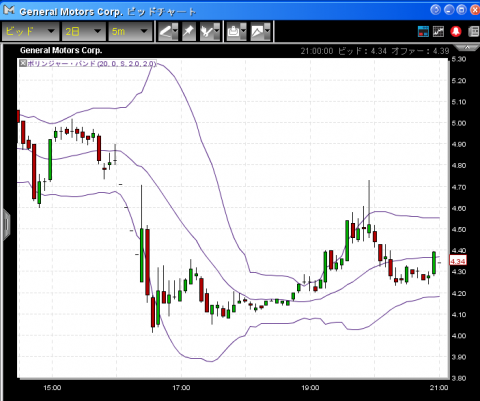This screenshot has width=480, height=401.
Task: Select the trendline drawing tool
Action: [165, 32]
